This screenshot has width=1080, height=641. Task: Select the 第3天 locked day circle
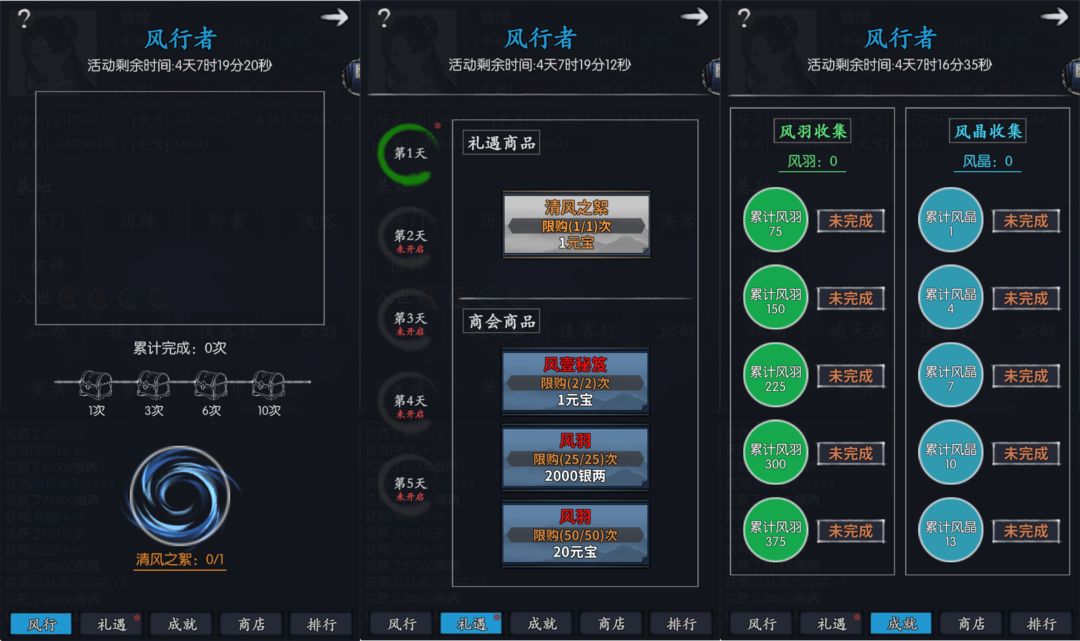[x=409, y=320]
